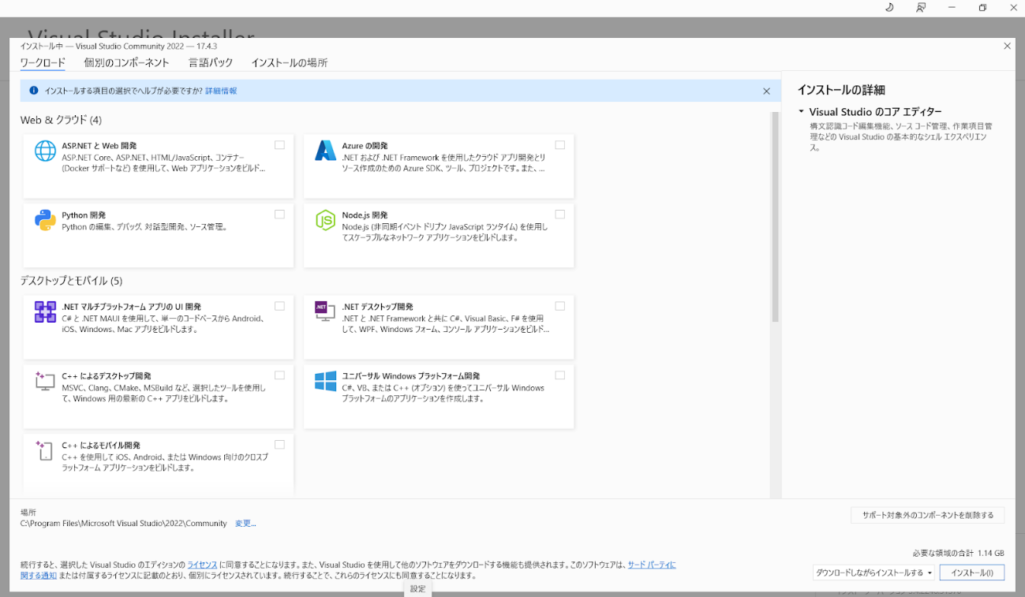This screenshot has width=1025, height=597.
Task: Tick the ユニバーサル Windows プラットフォーム開発 checkbox
Action: pyautogui.click(x=560, y=375)
